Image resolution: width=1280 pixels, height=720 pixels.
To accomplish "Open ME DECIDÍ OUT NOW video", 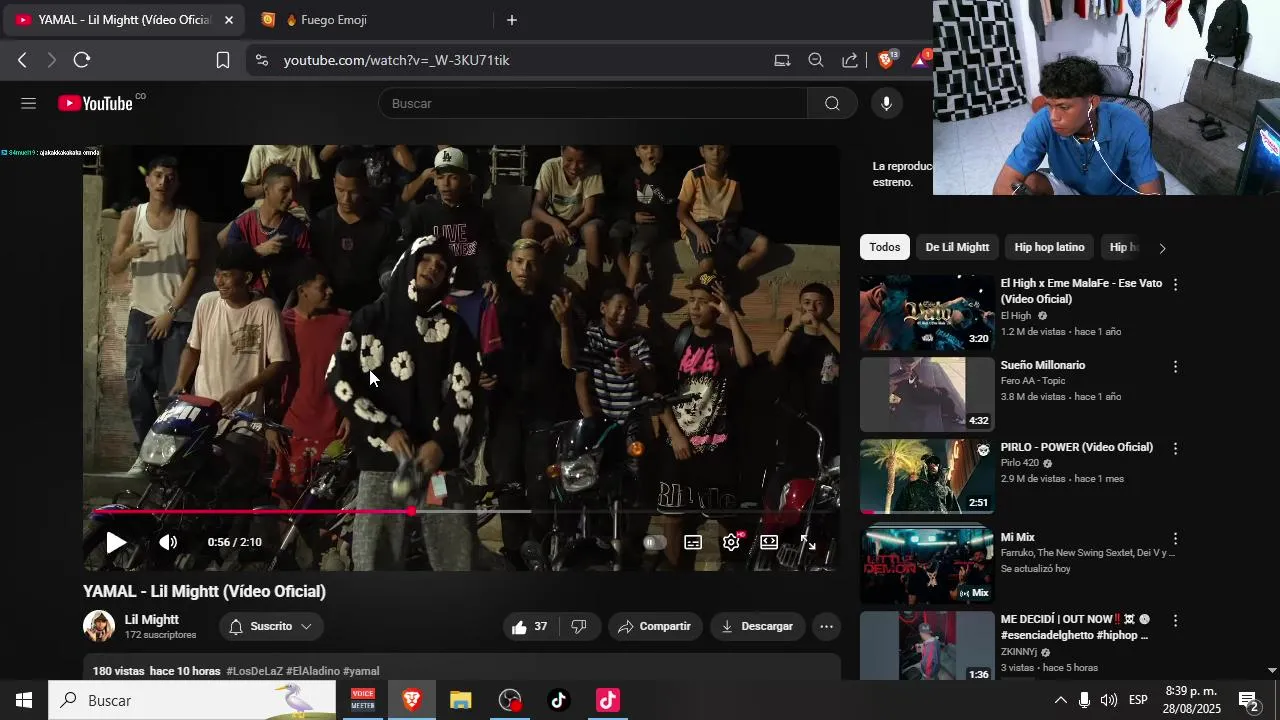I will (x=927, y=646).
